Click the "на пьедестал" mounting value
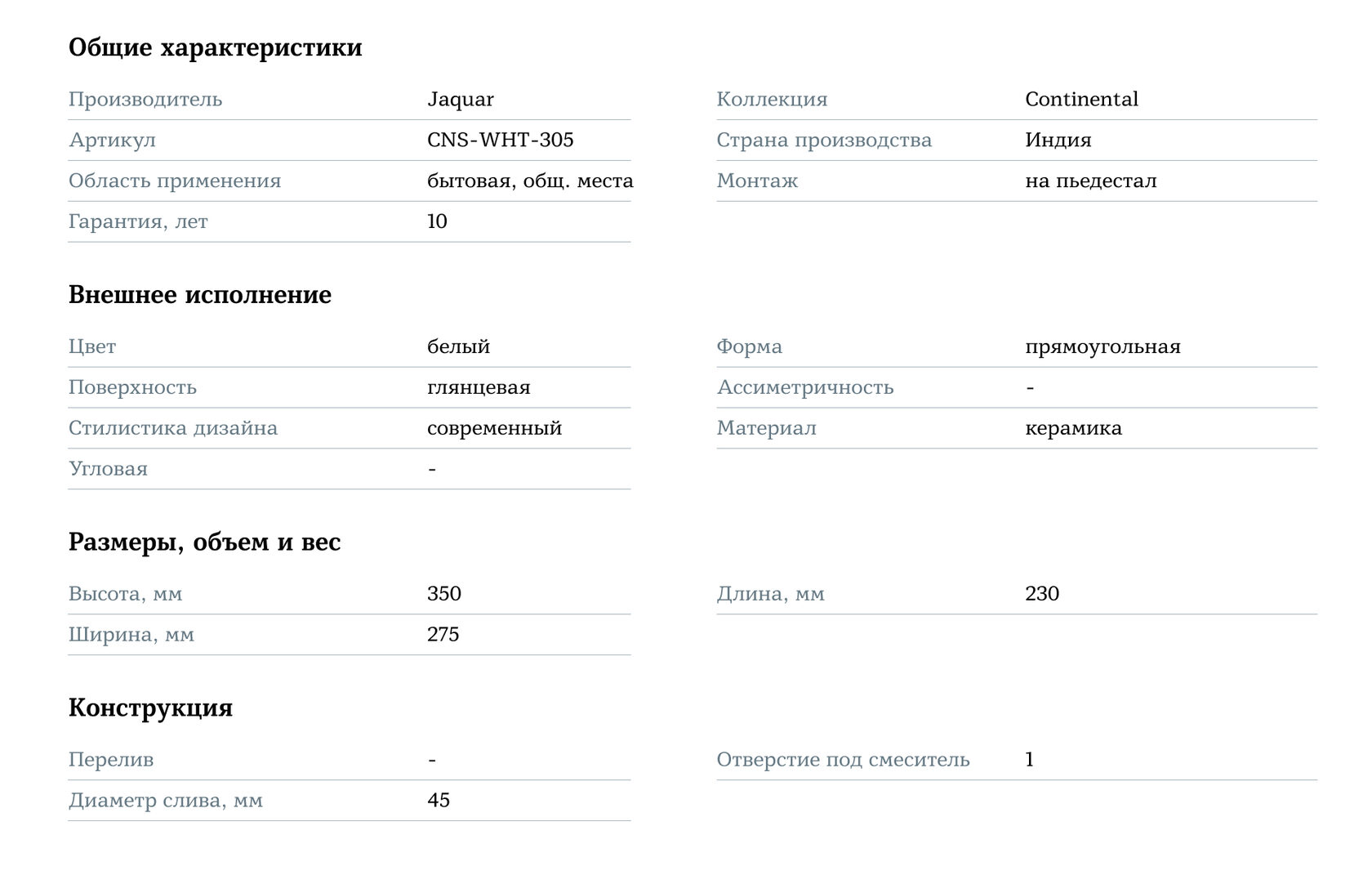This screenshot has width=1372, height=884. coord(1090,181)
